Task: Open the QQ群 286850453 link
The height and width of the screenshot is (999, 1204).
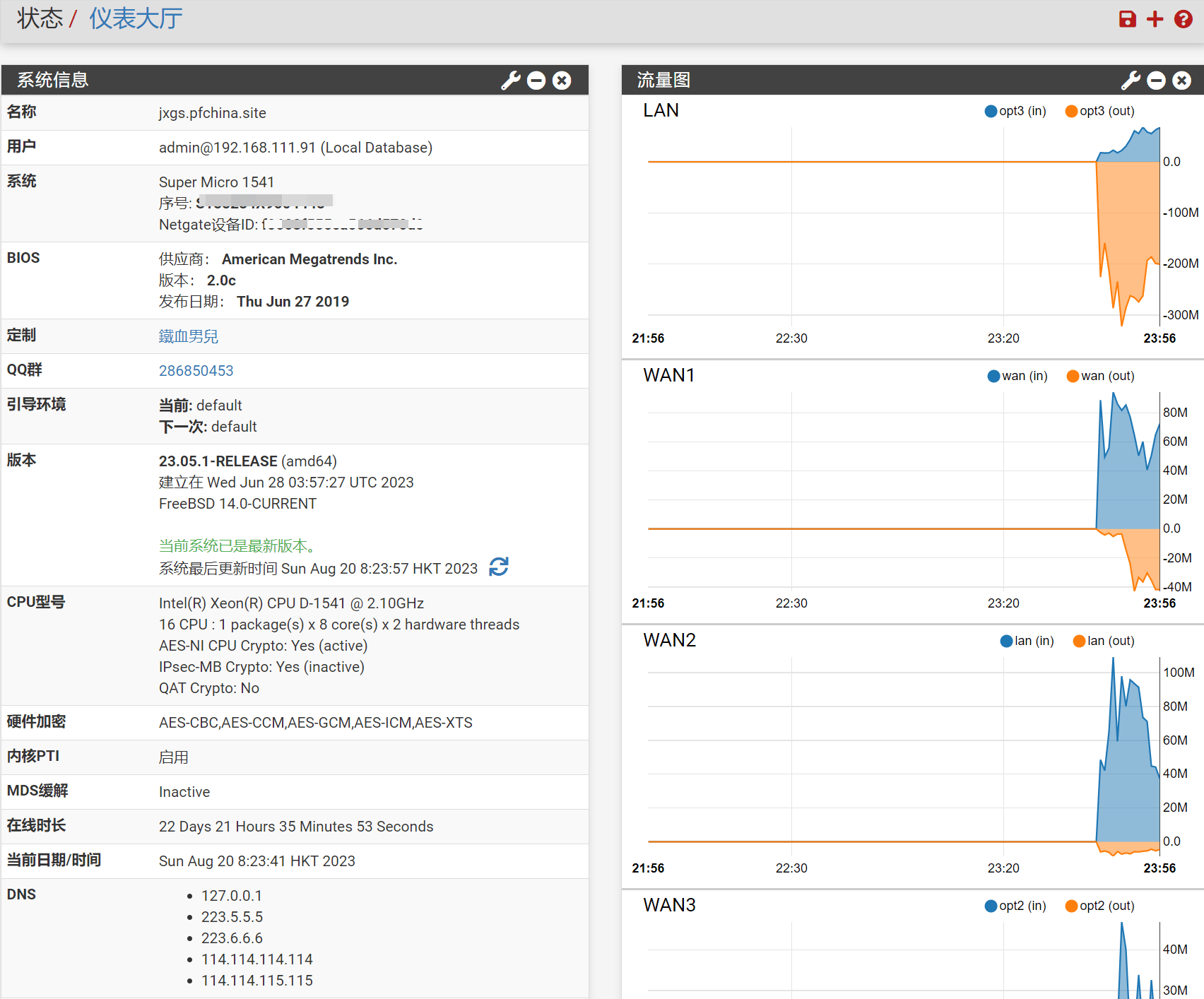Action: click(196, 371)
